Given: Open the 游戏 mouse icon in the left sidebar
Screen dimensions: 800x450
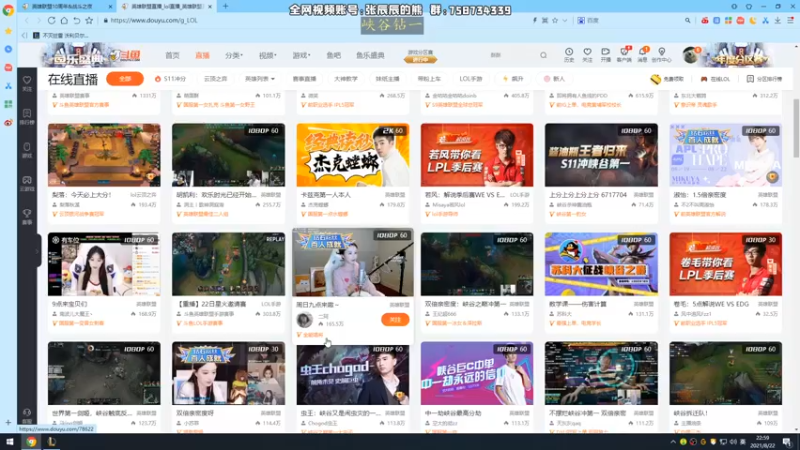Looking at the screenshot, I should (x=27, y=150).
